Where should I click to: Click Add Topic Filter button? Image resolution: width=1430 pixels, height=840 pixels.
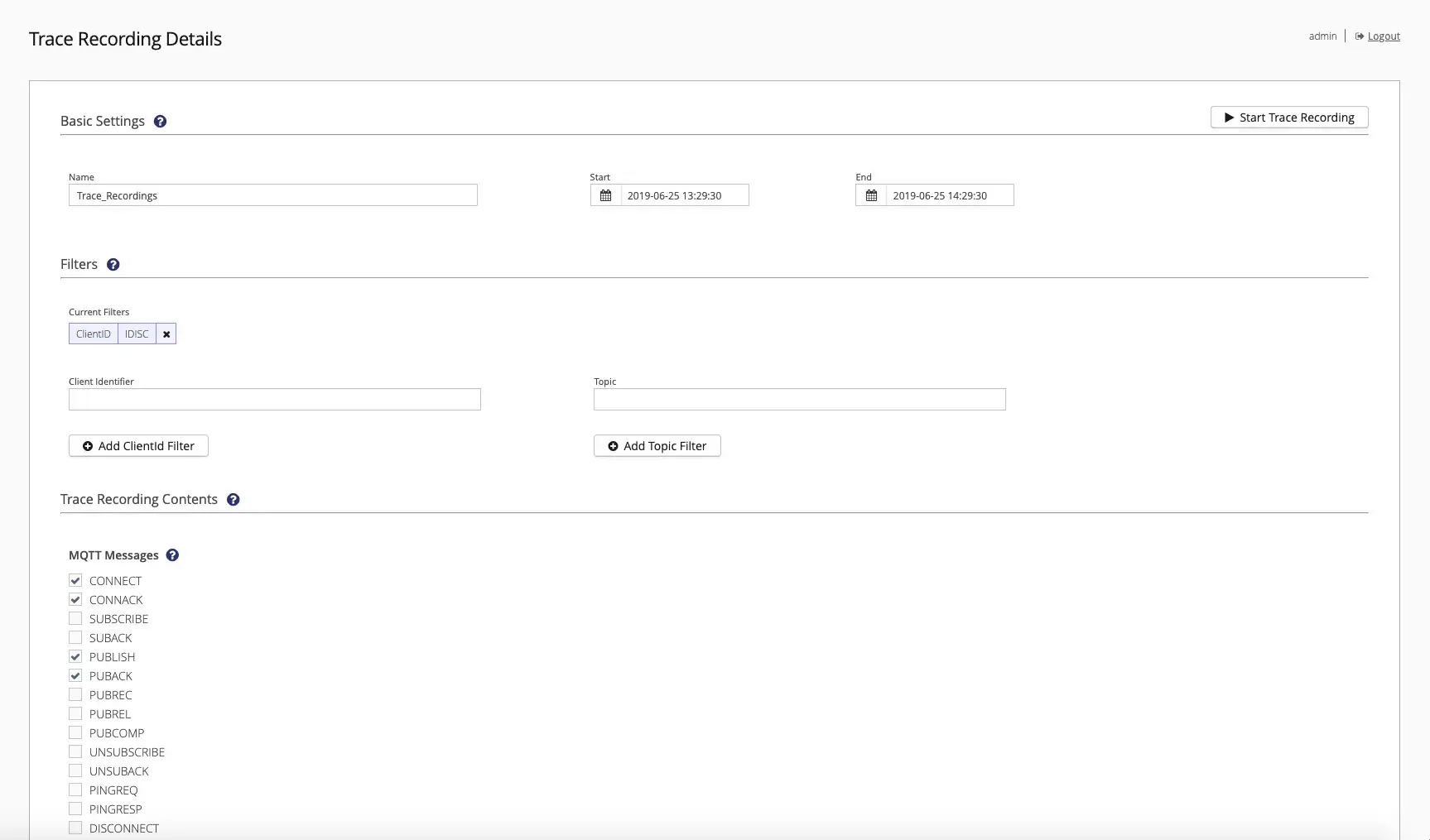(x=657, y=446)
